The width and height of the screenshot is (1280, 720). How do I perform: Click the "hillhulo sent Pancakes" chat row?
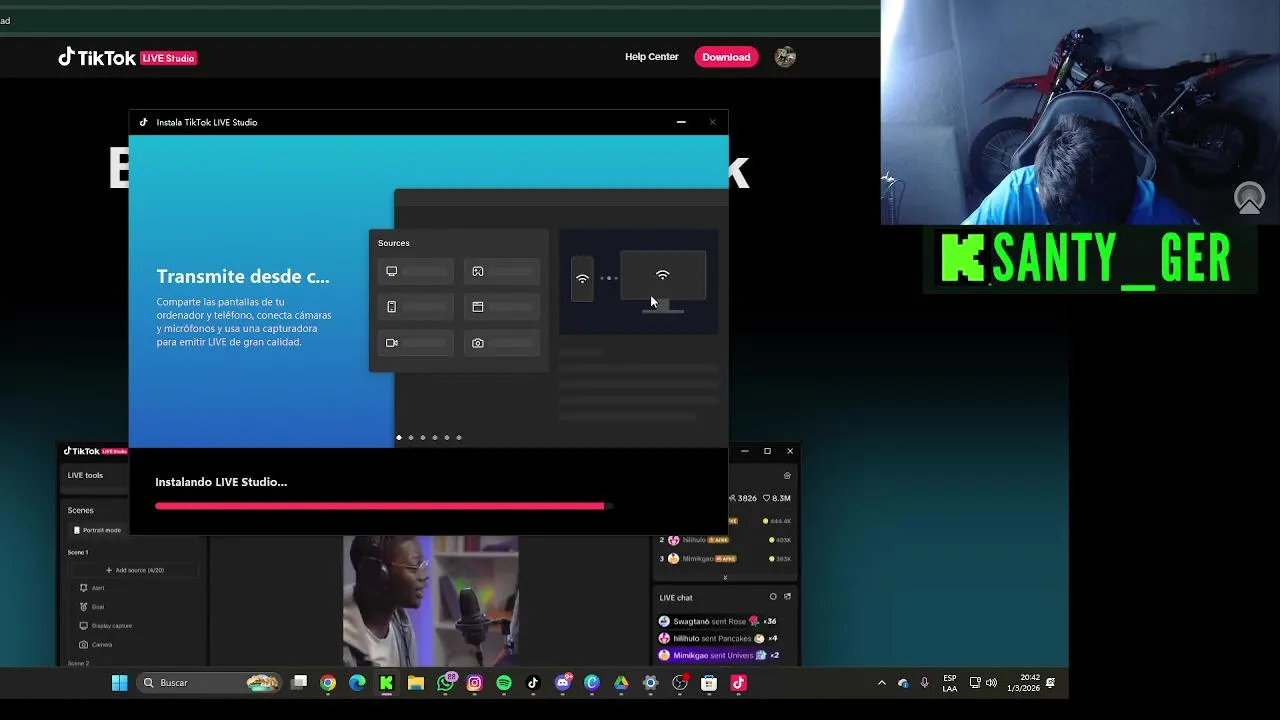pyautogui.click(x=718, y=638)
